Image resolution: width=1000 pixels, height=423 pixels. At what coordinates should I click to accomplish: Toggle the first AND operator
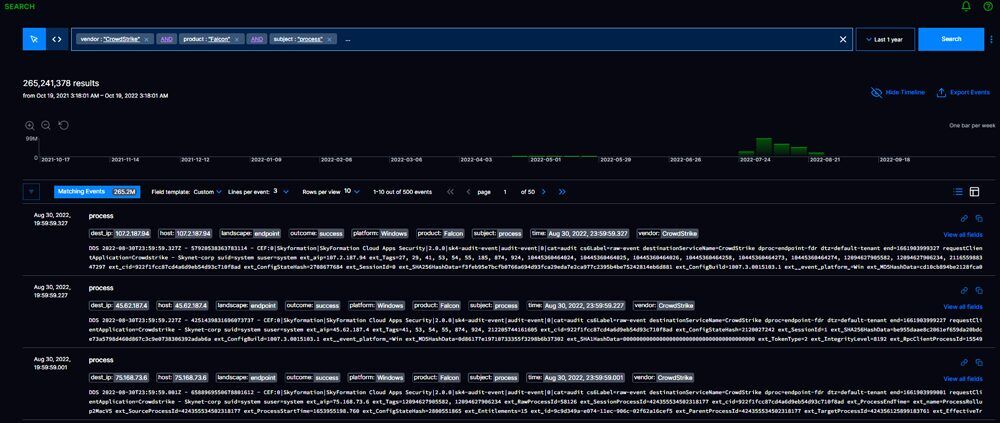(166, 39)
